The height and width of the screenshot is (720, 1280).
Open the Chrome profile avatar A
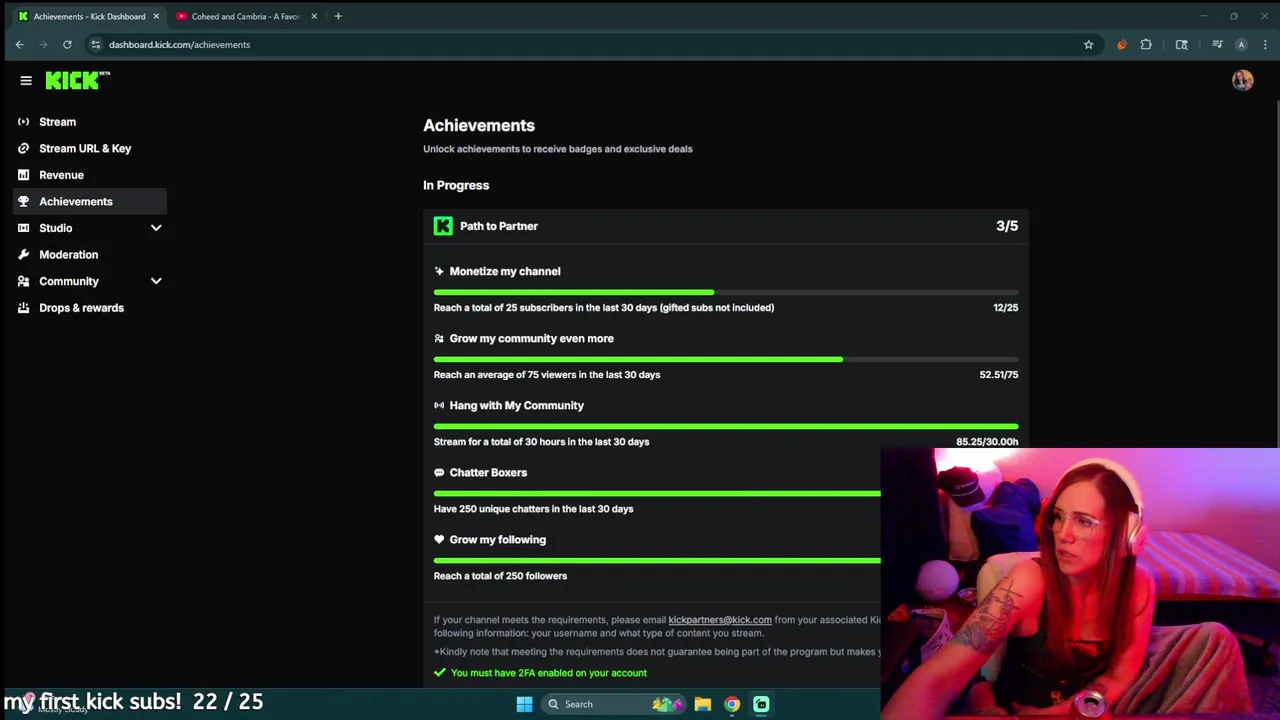(1241, 44)
